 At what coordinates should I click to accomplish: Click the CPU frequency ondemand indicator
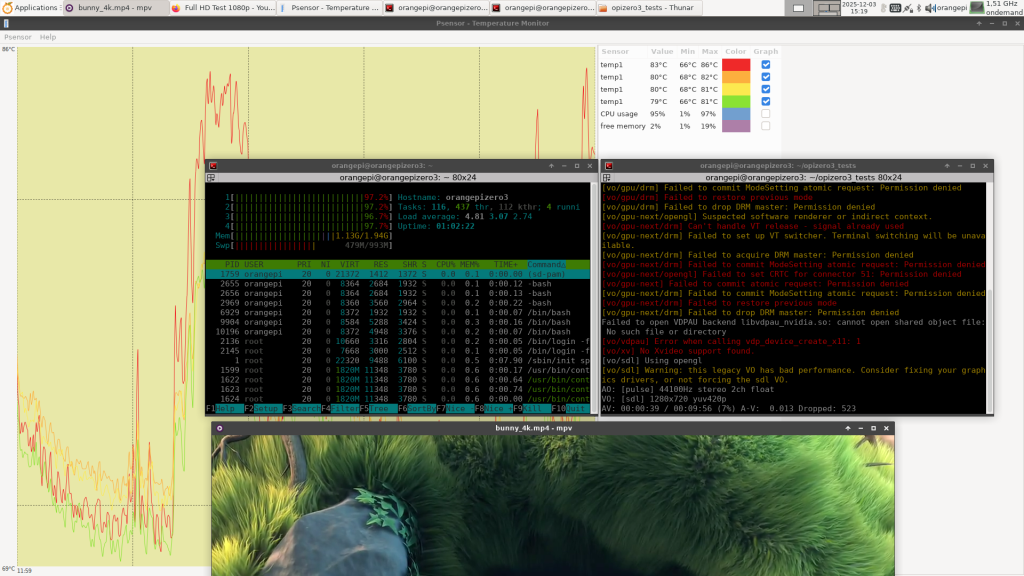pyautogui.click(x=1002, y=7)
